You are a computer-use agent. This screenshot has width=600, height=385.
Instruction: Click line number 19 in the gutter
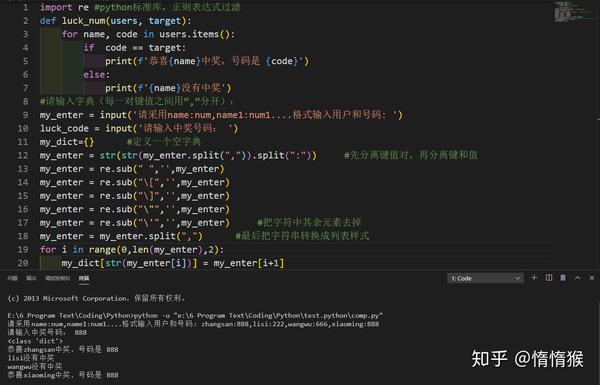pyautogui.click(x=23, y=250)
